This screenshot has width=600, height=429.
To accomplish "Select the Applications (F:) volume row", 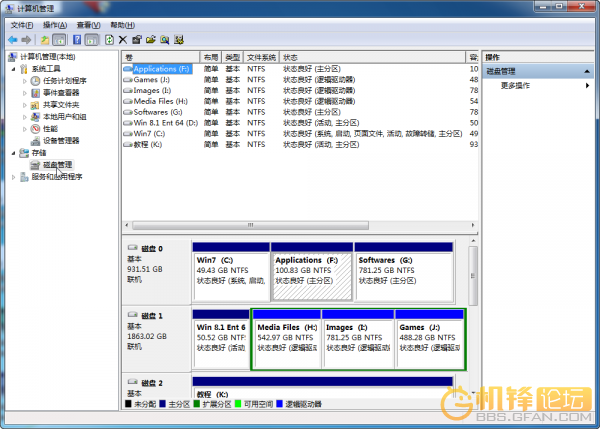I will coord(300,69).
